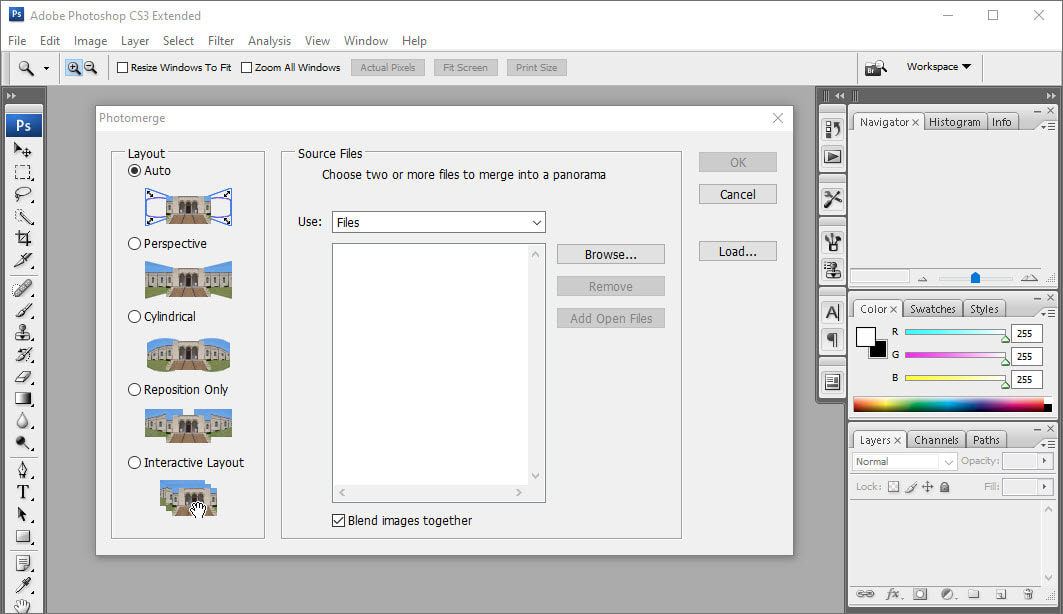Screen dimensions: 1063x614
Task: Open the Use Files dropdown
Action: coord(439,222)
